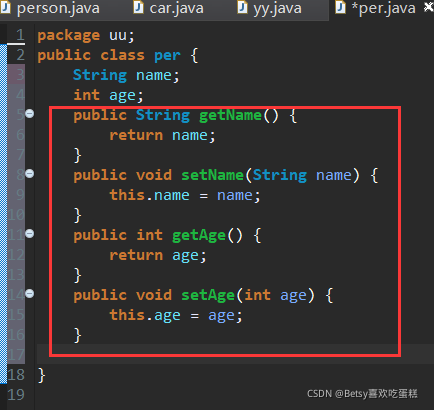Click 'int age;' field declaration
The height and width of the screenshot is (410, 434).
[x=108, y=95]
